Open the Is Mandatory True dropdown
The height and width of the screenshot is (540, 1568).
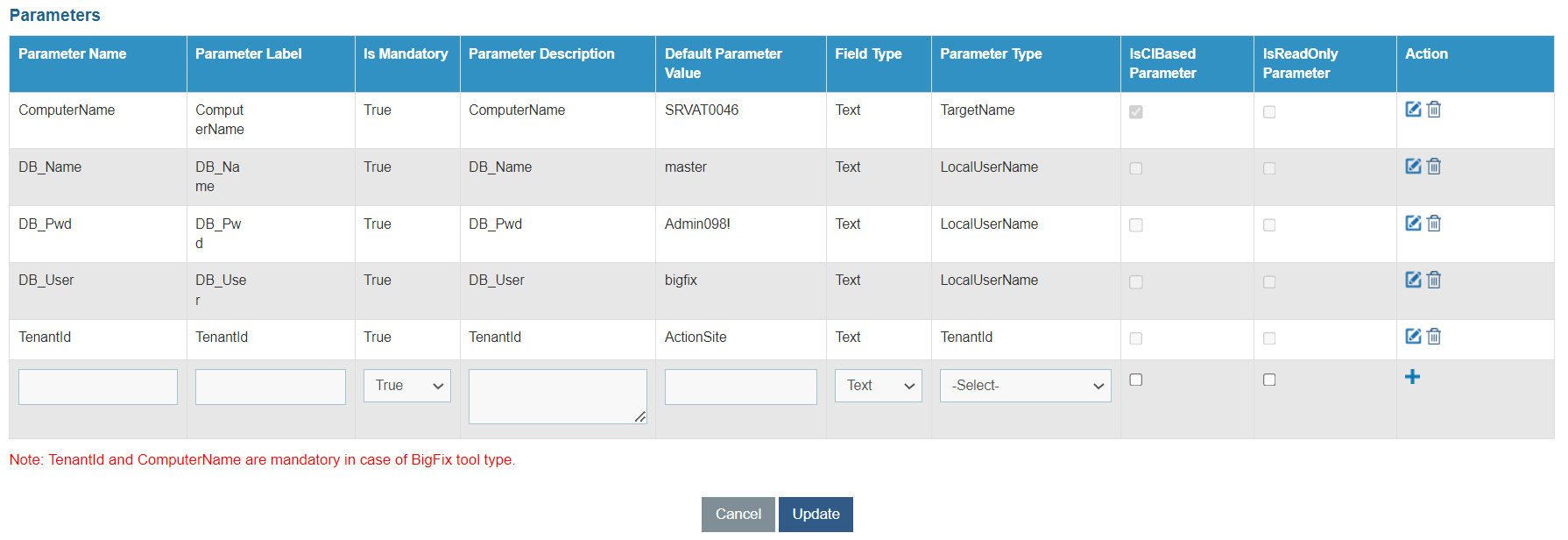(x=407, y=386)
